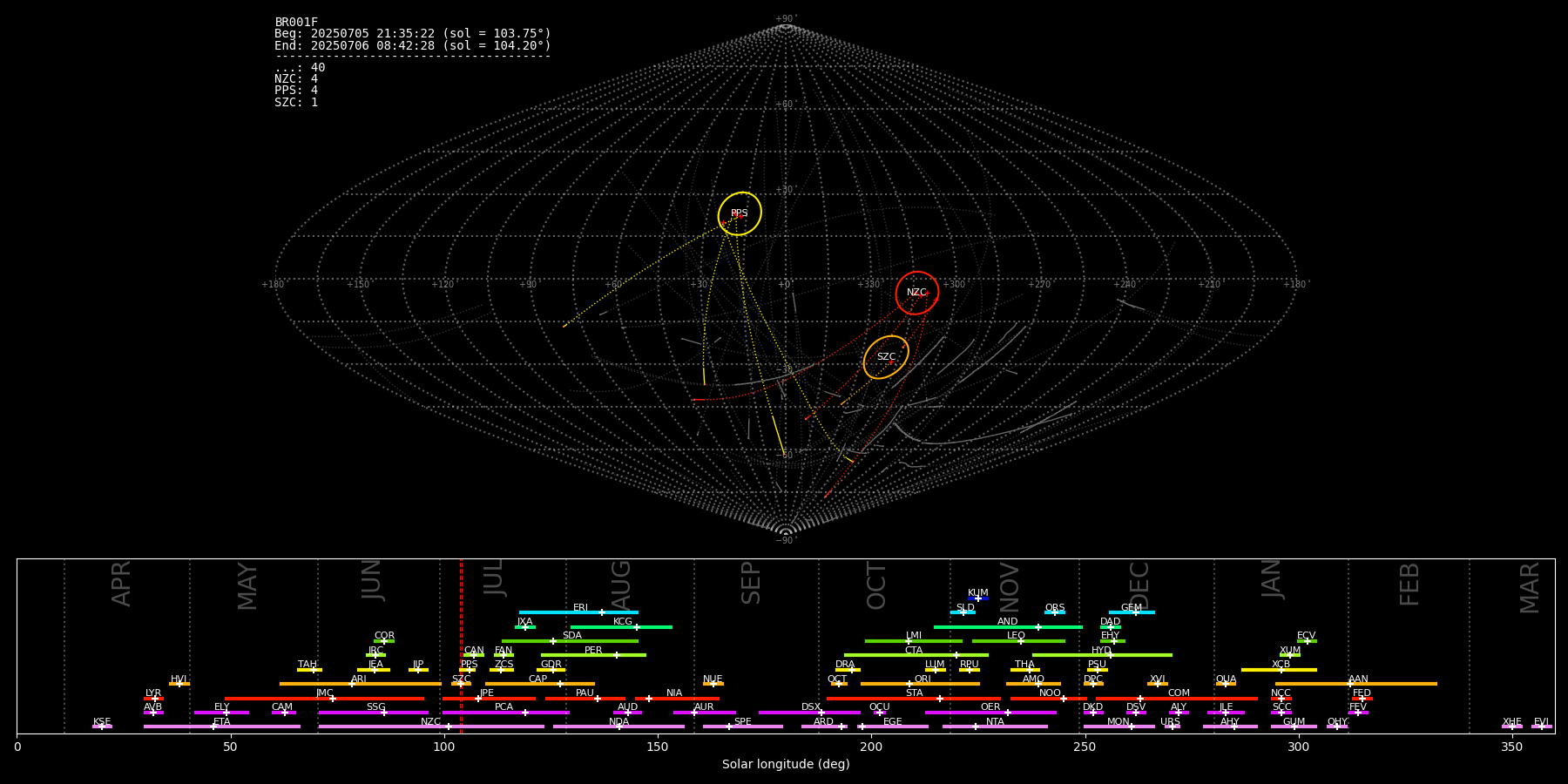Select the PCA shower label in timeline
Screen dimensions: 1568x784
(x=504, y=707)
